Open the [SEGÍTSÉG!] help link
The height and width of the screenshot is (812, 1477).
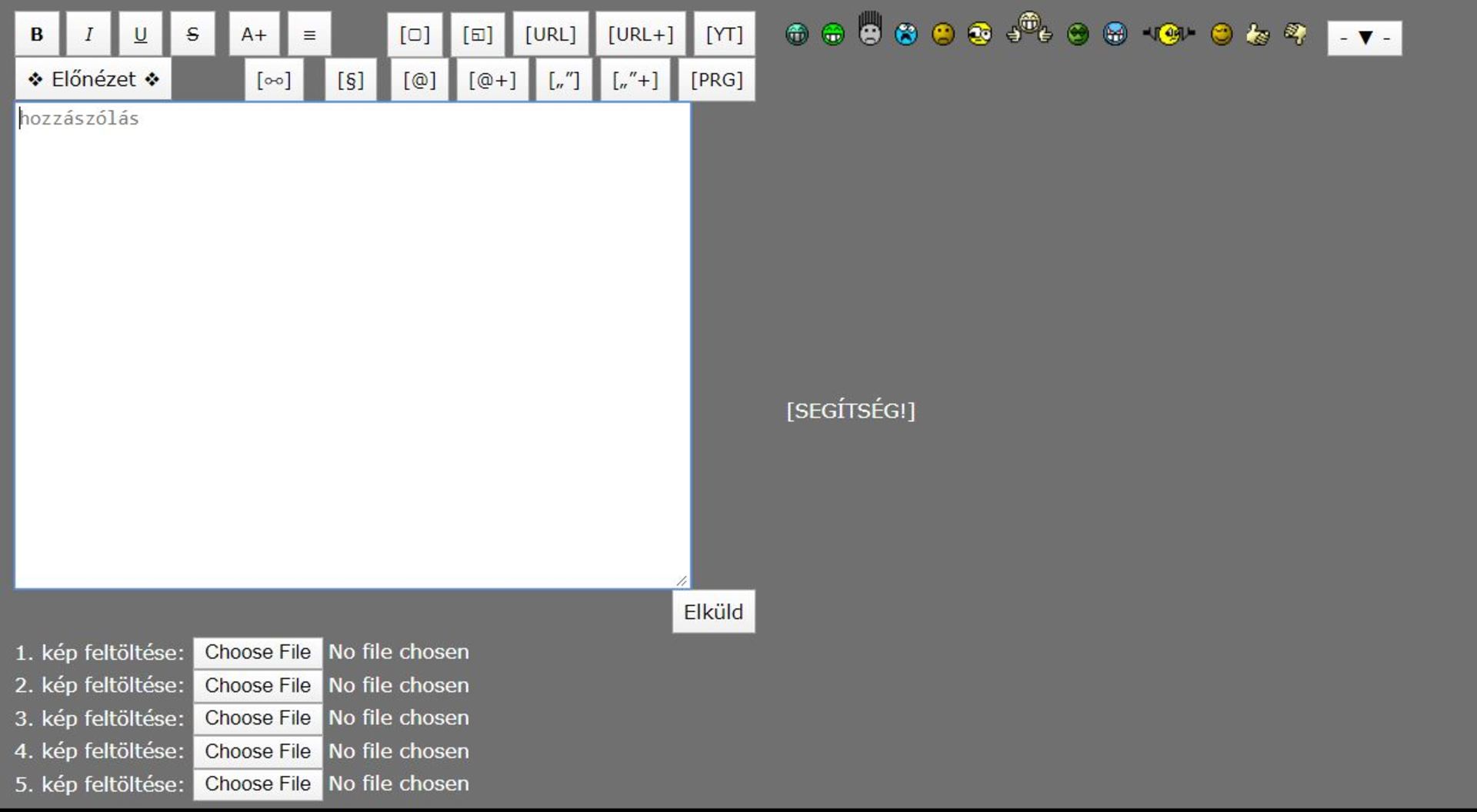tap(850, 411)
